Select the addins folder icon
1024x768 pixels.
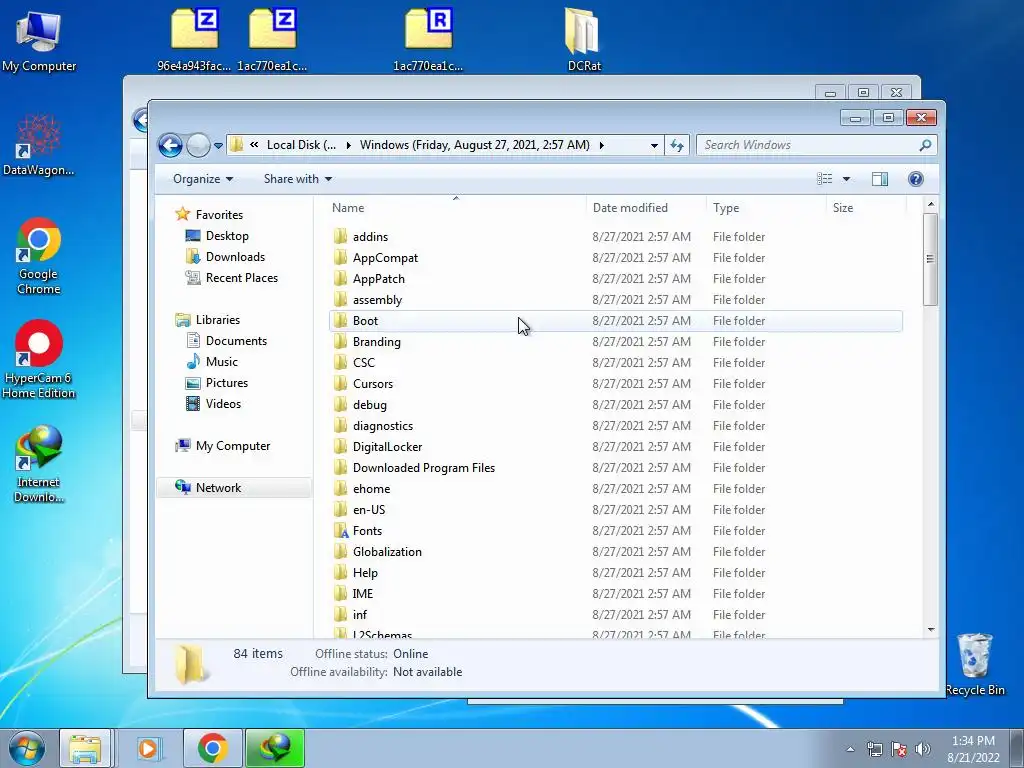click(x=340, y=236)
